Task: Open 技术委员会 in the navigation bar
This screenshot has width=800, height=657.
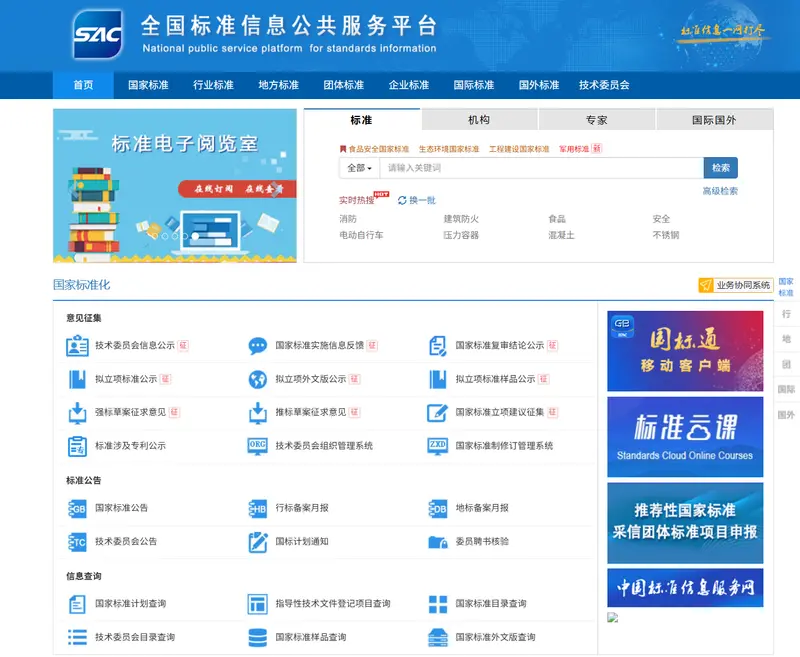Action: click(604, 85)
